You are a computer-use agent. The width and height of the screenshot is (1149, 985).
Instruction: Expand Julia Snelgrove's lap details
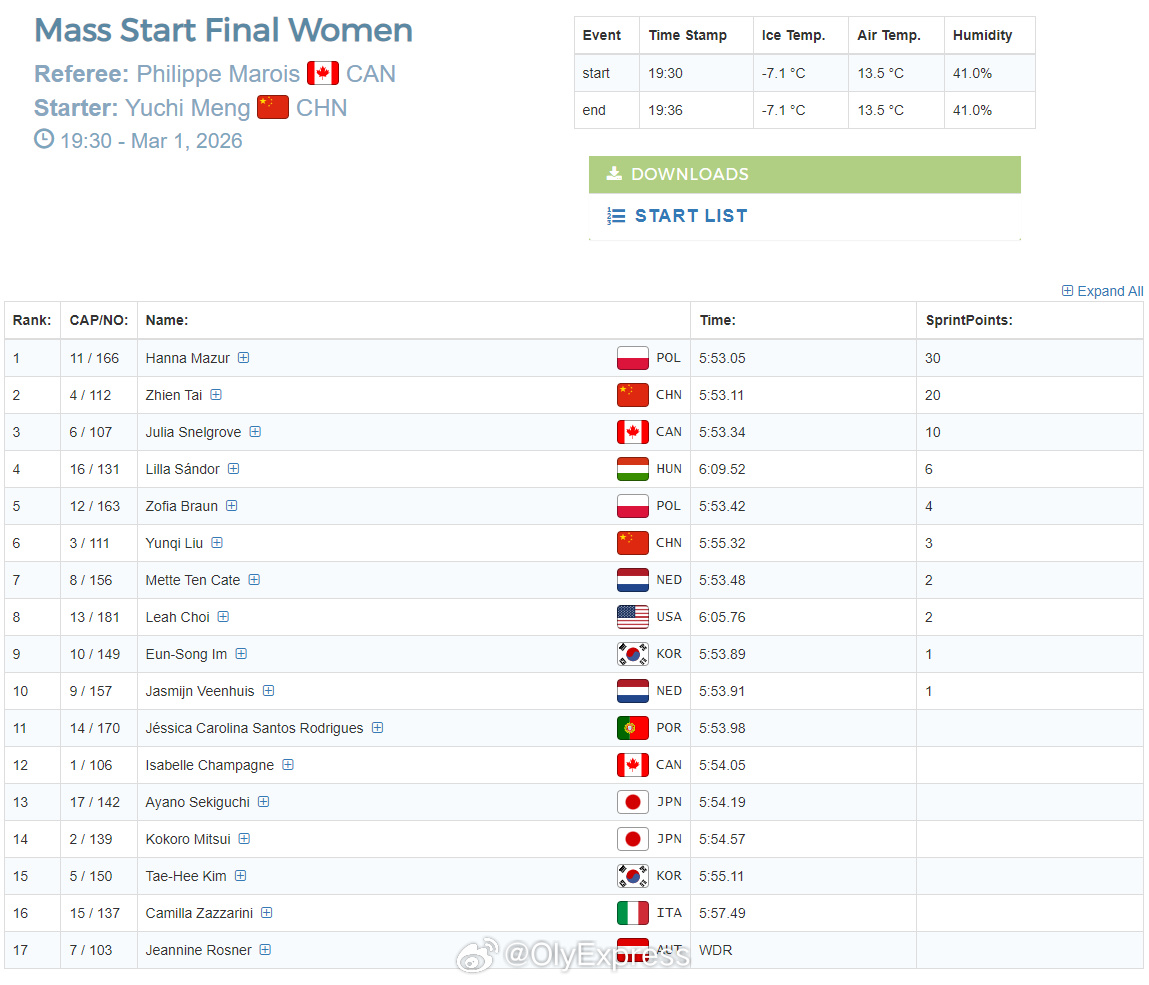click(x=255, y=432)
